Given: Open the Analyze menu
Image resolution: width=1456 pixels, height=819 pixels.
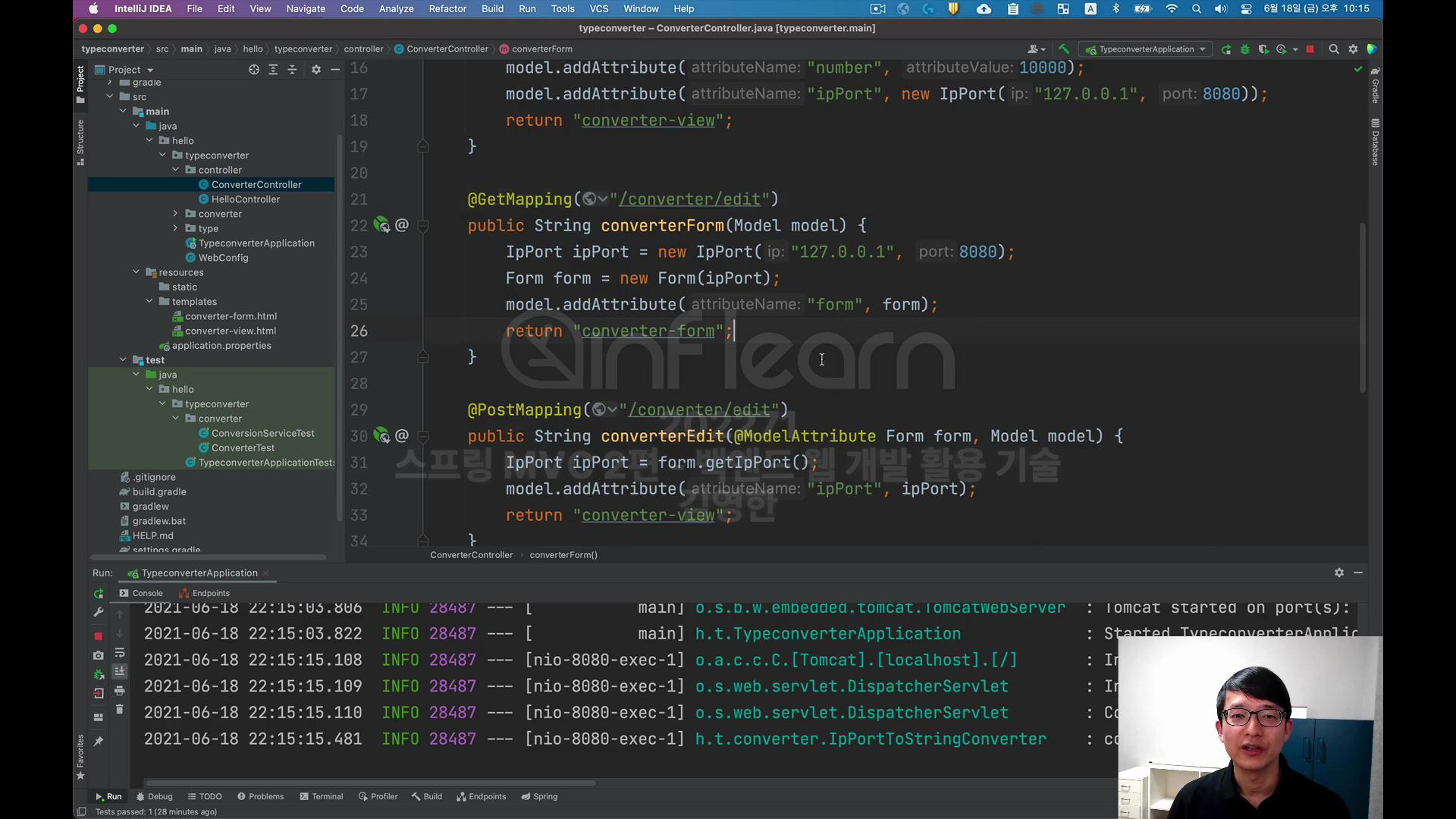Looking at the screenshot, I should [x=396, y=8].
